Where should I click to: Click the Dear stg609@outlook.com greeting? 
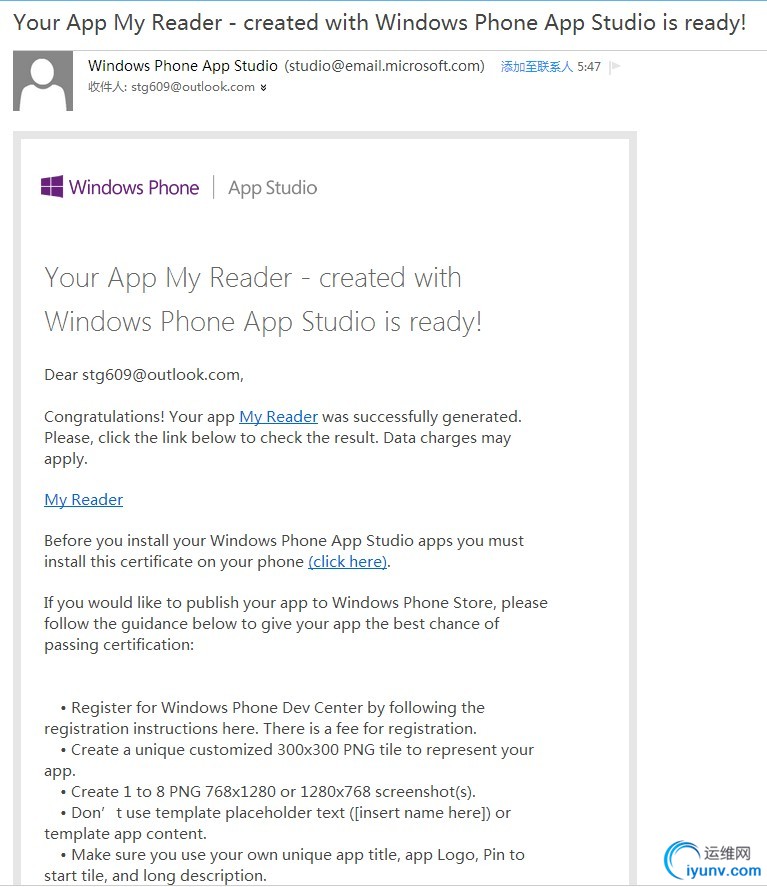[144, 375]
